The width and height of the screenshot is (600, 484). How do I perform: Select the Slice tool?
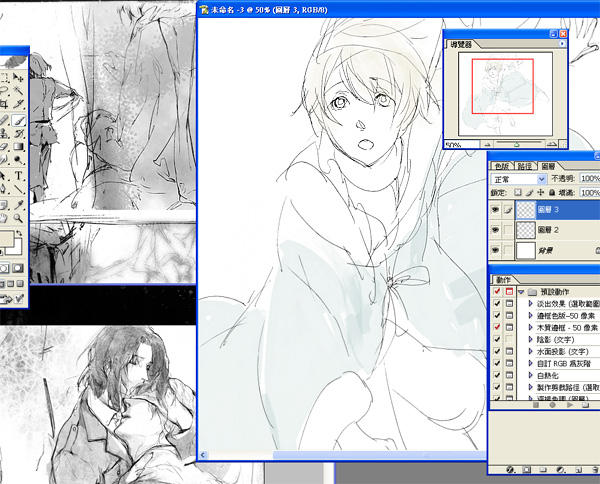pyautogui.click(x=18, y=104)
